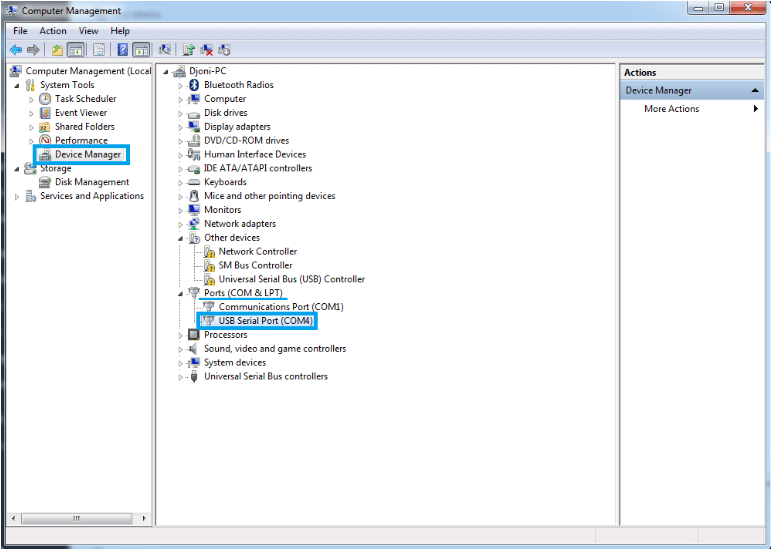Click the blue Help icon in the toolbar

click(122, 49)
